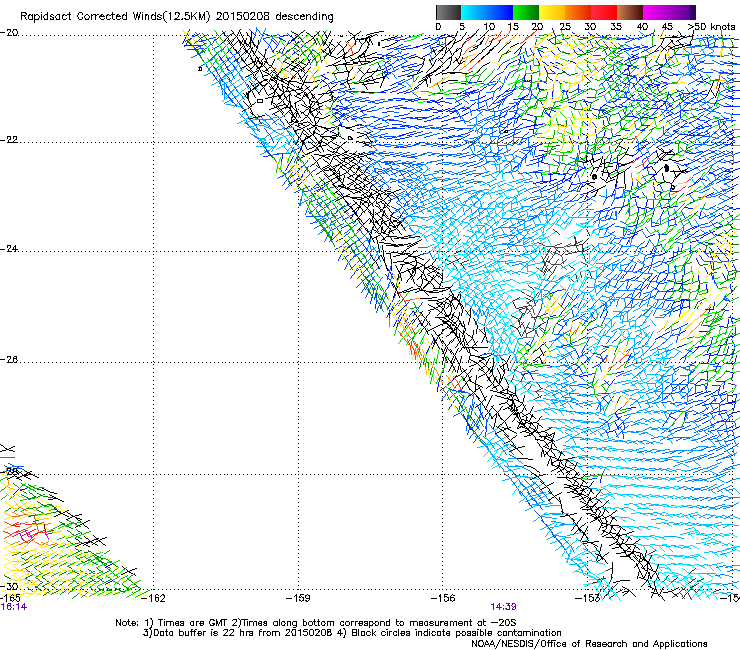Click the latitude label '-22'

pyautogui.click(x=9, y=140)
